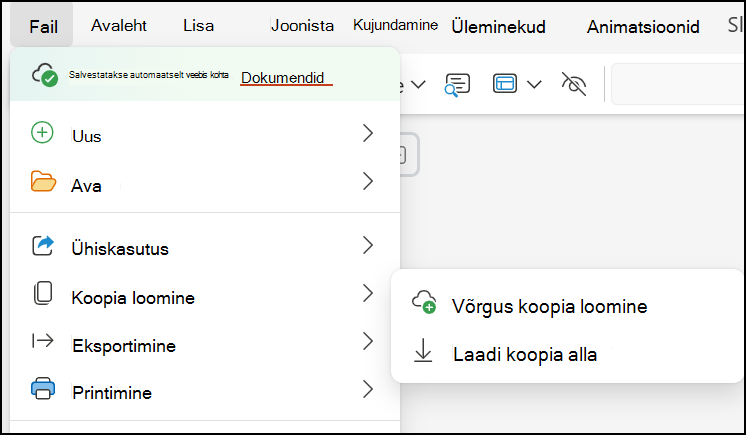Click the download arrow icon
The width and height of the screenshot is (746, 435).
[423, 351]
